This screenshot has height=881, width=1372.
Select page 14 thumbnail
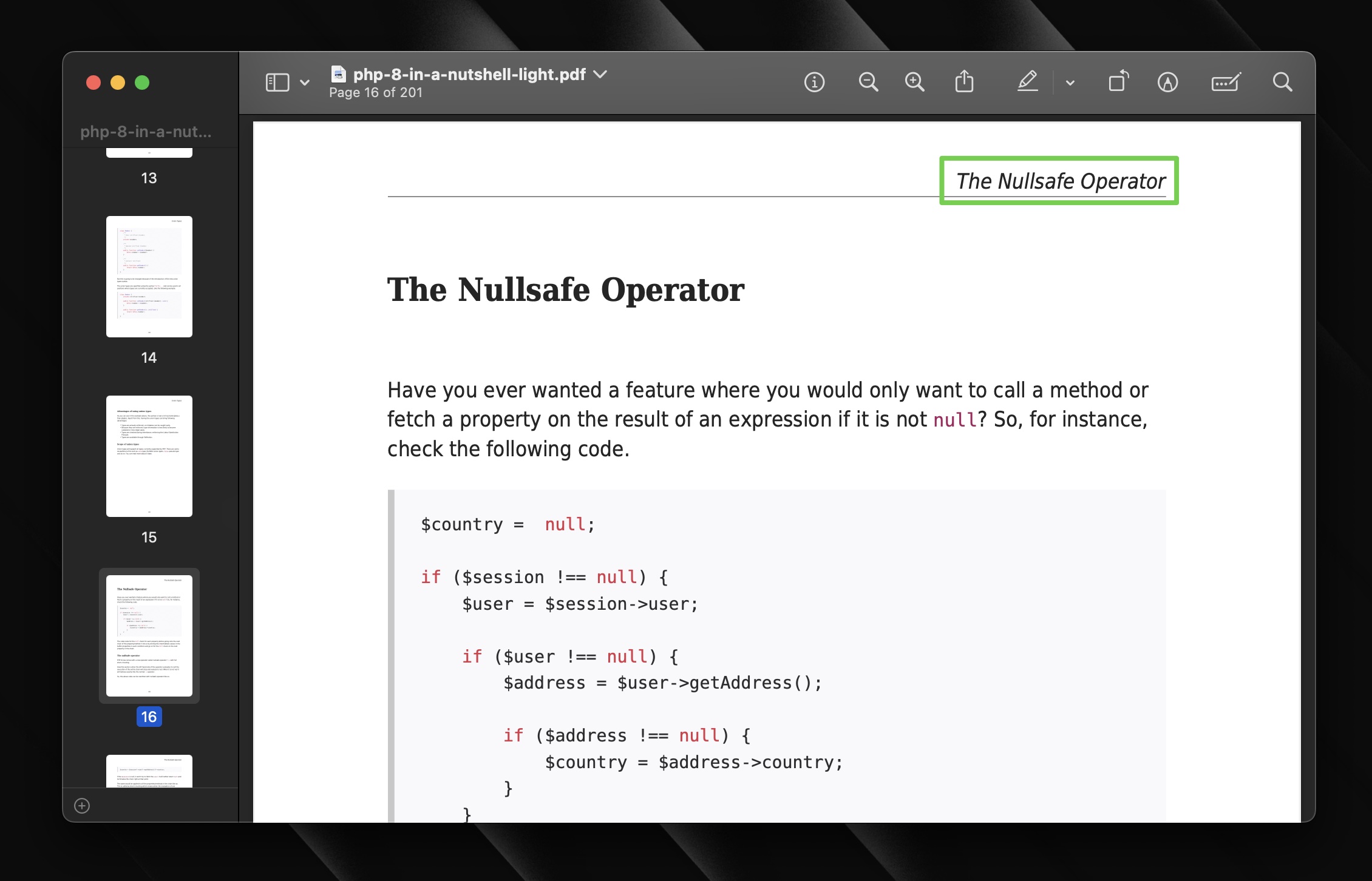(x=149, y=277)
